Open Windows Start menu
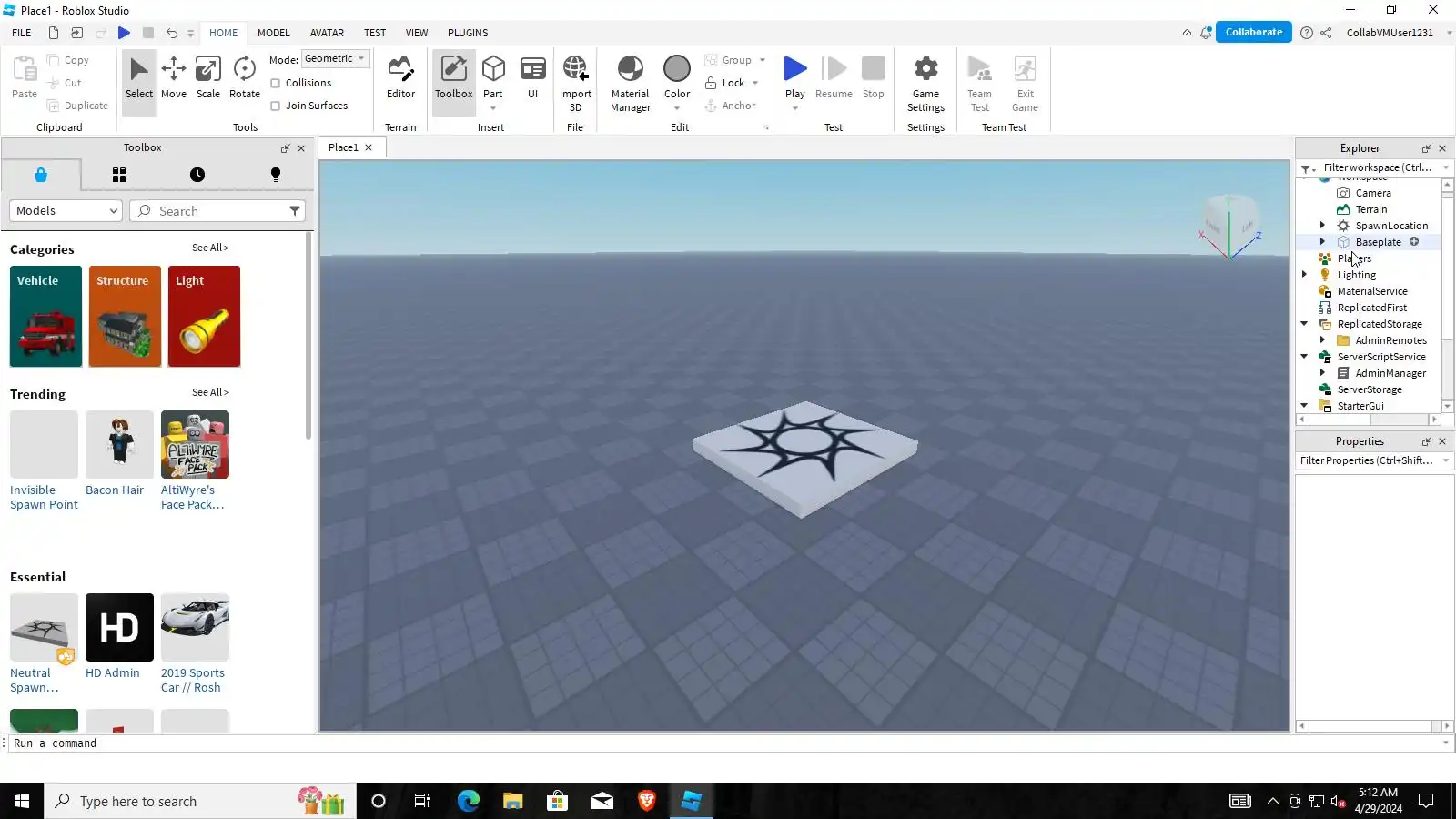Image resolution: width=1456 pixels, height=819 pixels. coord(22,801)
